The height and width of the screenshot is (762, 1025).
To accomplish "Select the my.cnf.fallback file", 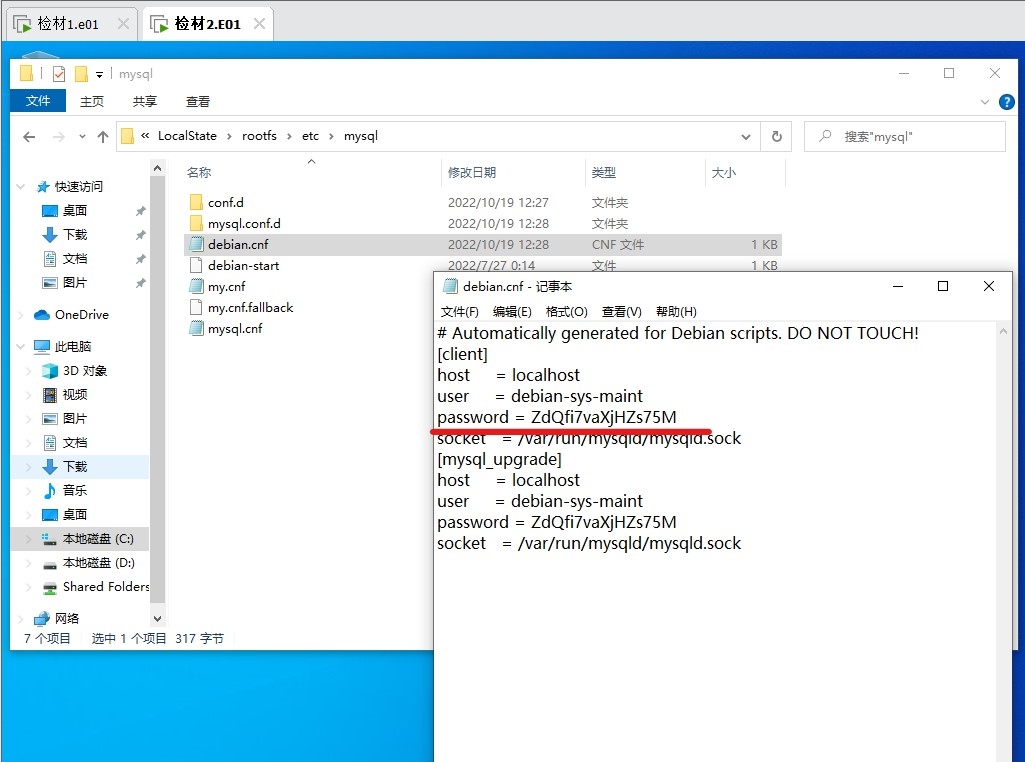I will coord(249,308).
